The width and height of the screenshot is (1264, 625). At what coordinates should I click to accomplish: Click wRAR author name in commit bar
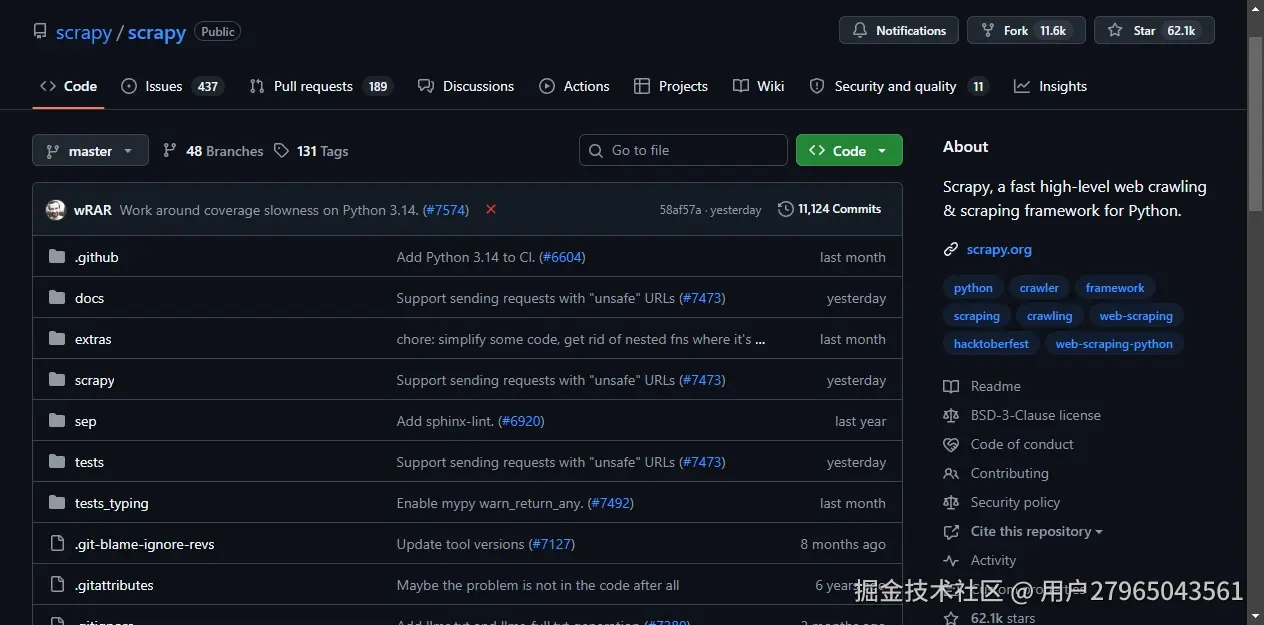(x=93, y=210)
